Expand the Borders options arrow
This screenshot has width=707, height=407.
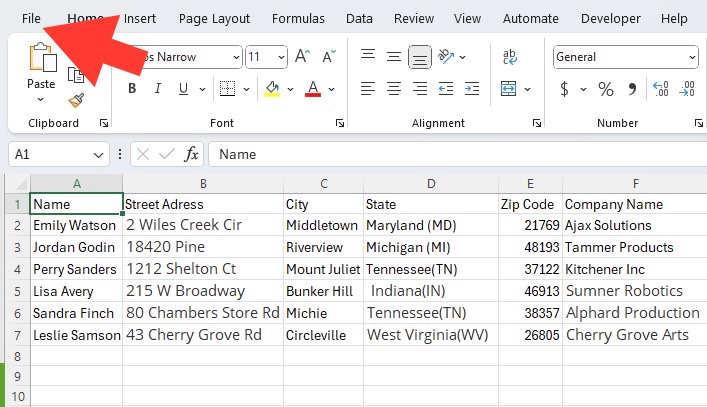pos(246,89)
